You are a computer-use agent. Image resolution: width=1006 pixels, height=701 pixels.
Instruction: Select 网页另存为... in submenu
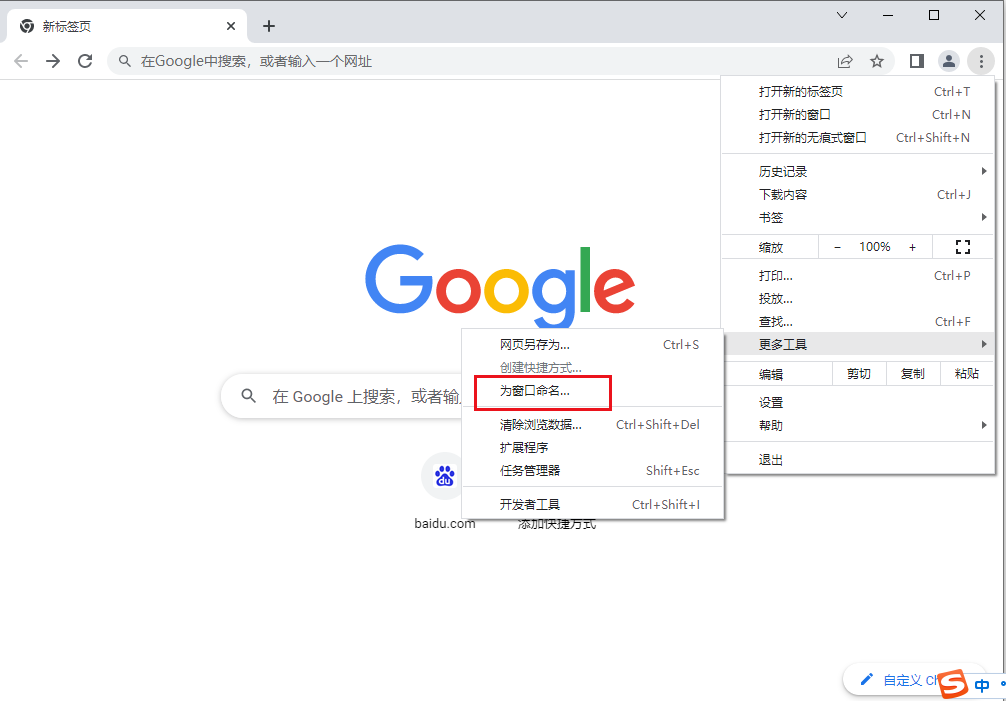593,345
